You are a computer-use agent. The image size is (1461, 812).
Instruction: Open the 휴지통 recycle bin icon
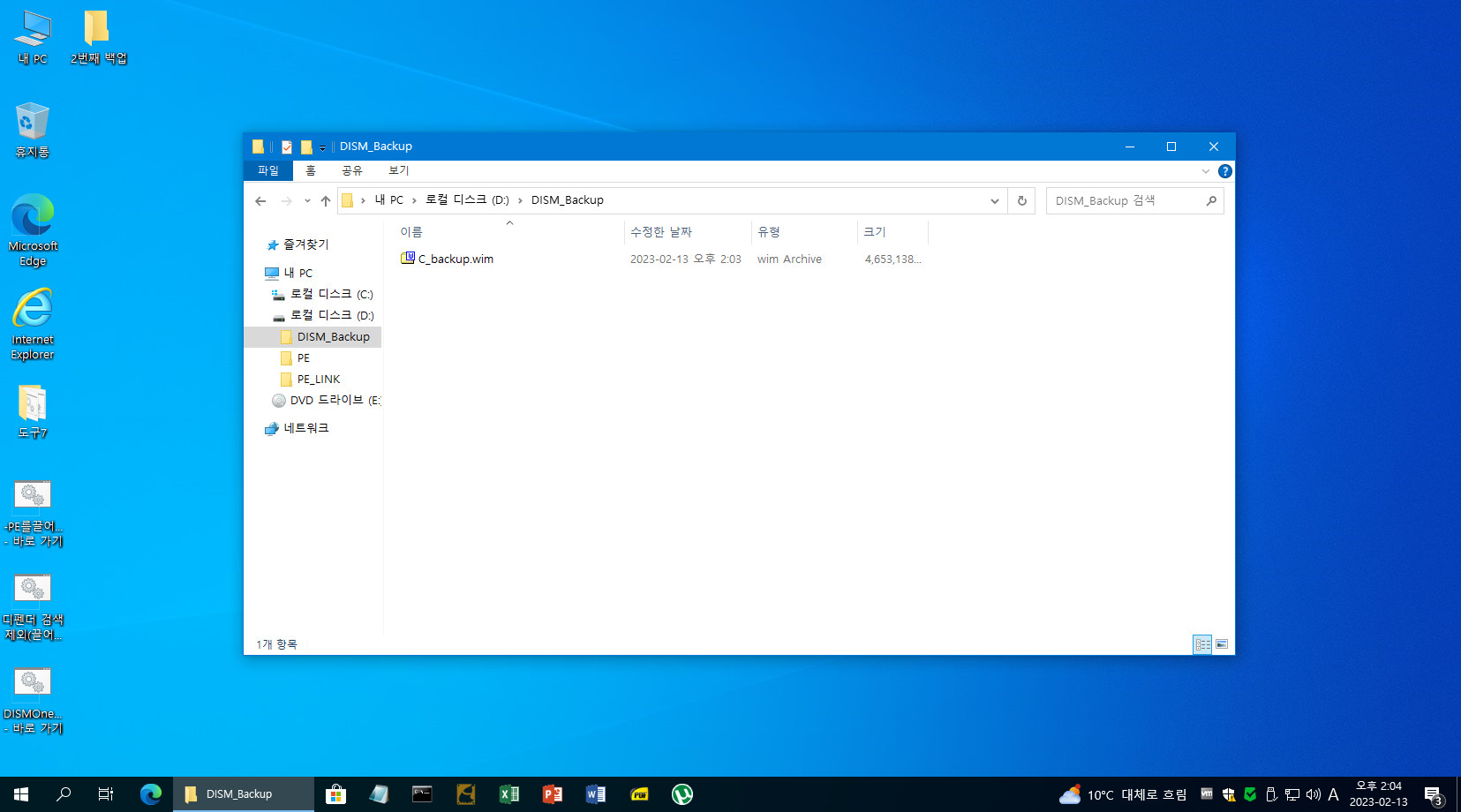tap(33, 131)
